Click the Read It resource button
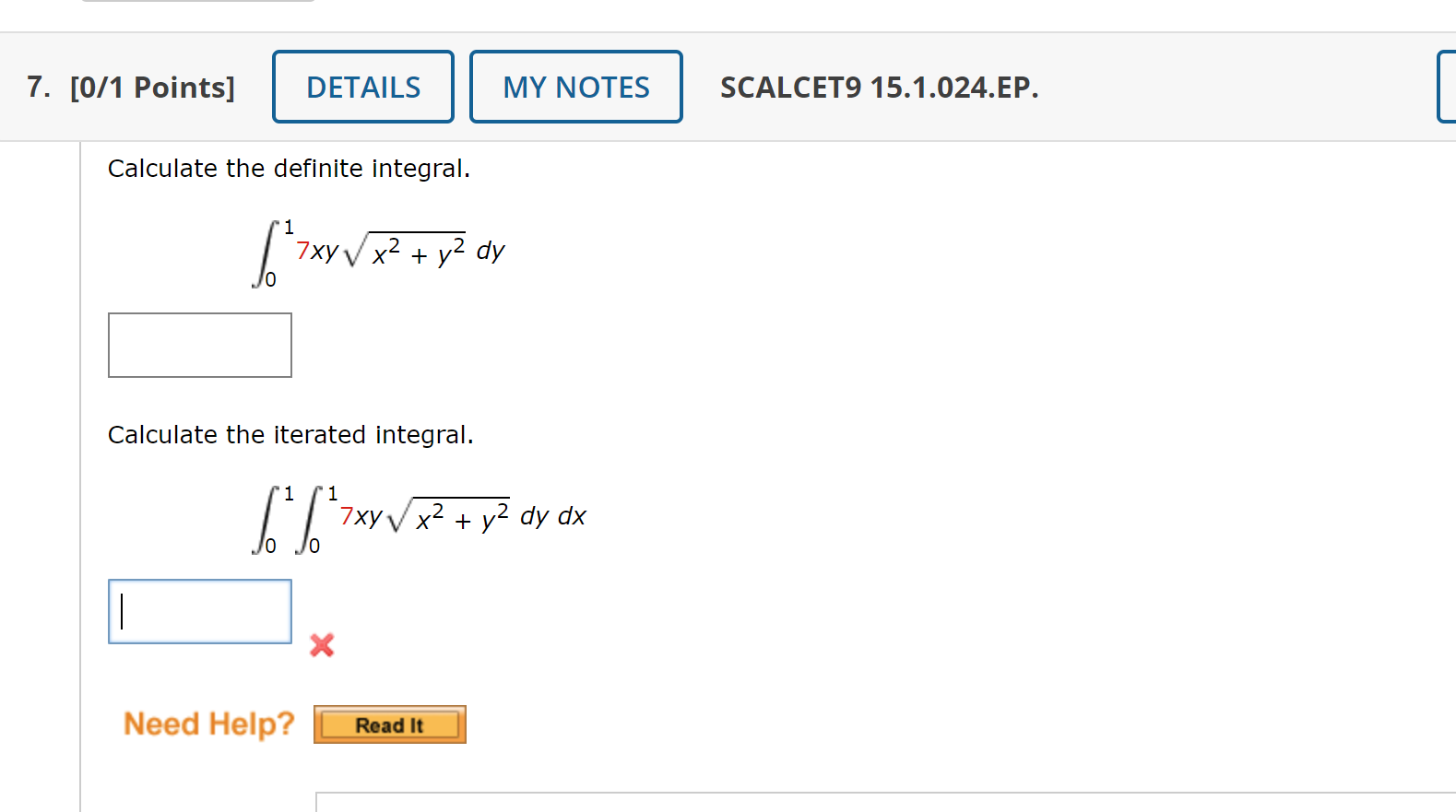The width and height of the screenshot is (1456, 812). [388, 724]
